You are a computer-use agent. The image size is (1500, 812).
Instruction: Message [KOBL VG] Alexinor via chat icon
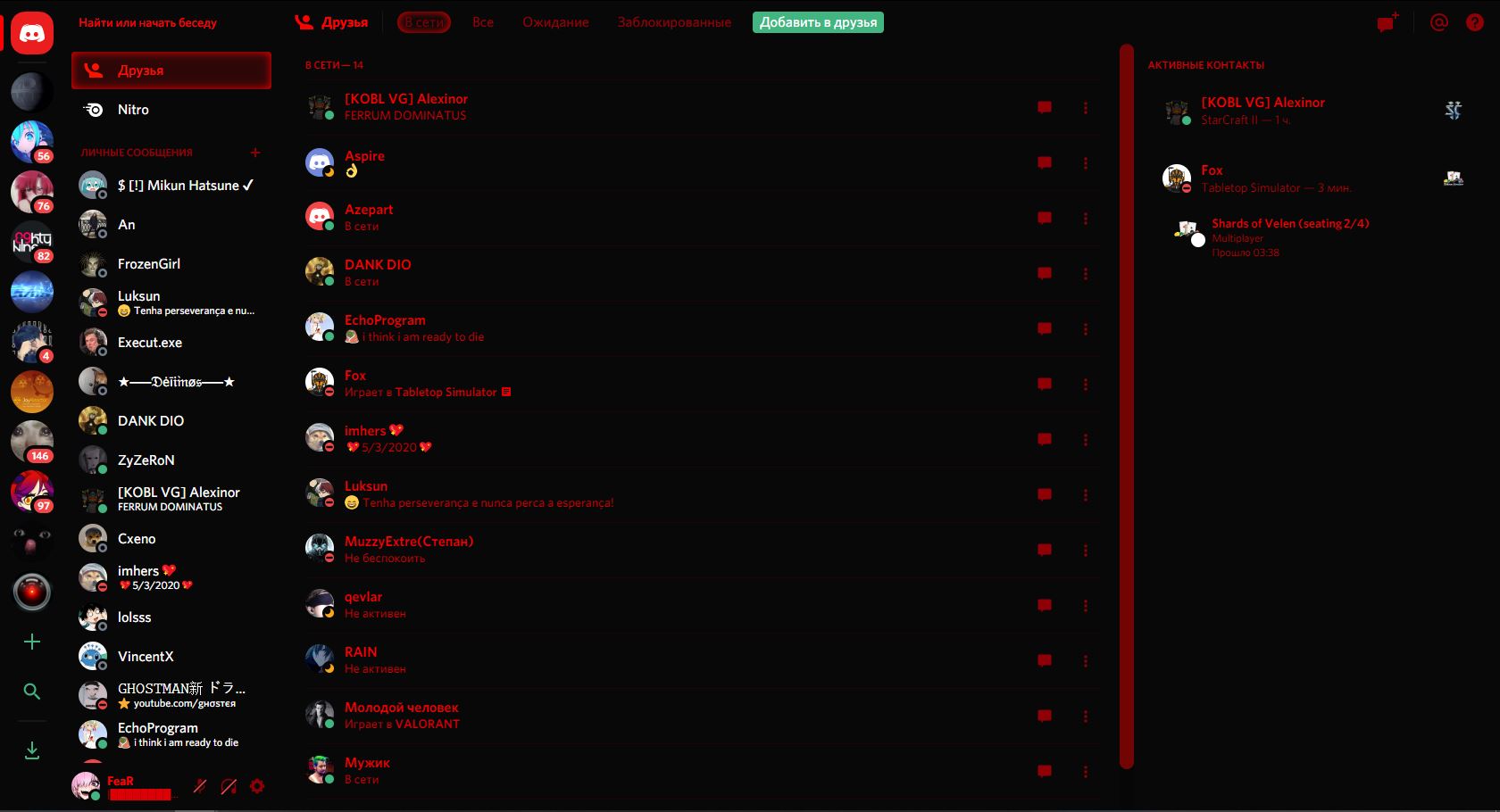click(1045, 108)
